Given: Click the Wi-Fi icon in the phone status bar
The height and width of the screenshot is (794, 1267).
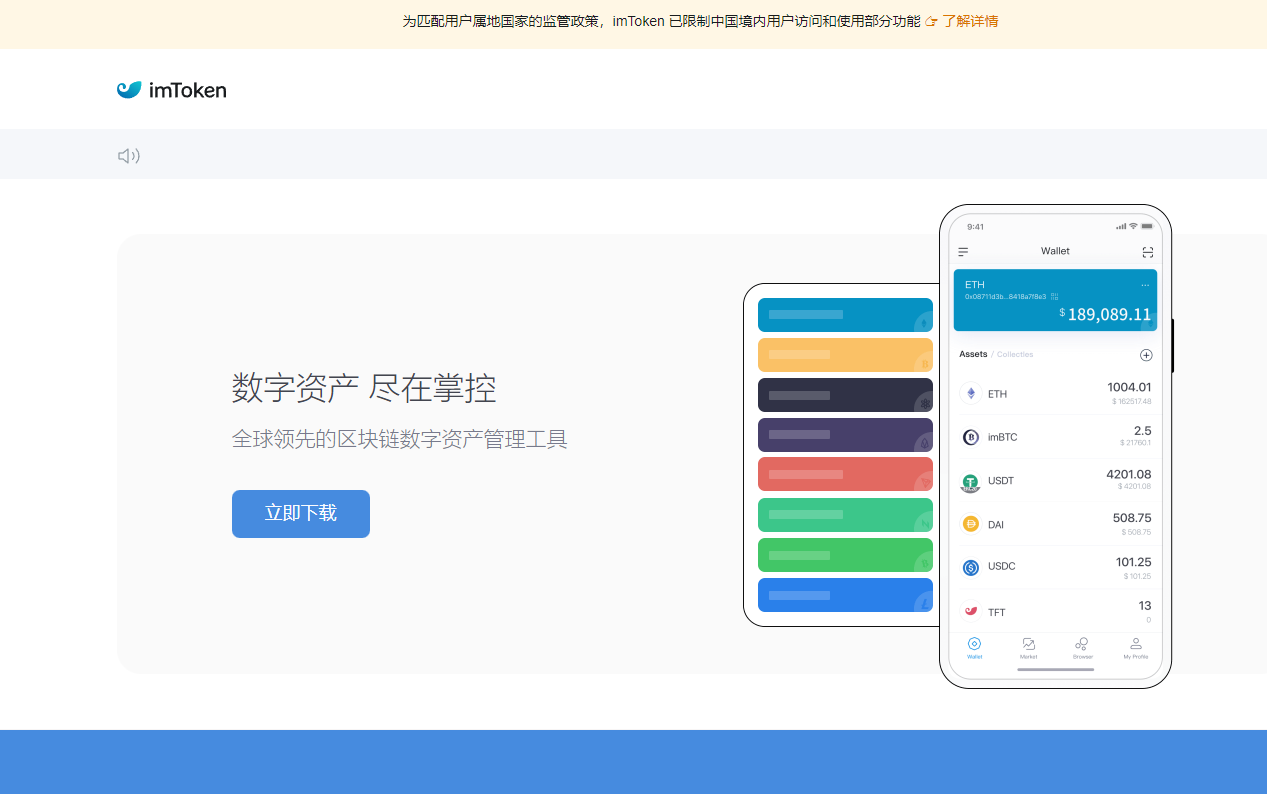Looking at the screenshot, I should (1133, 226).
